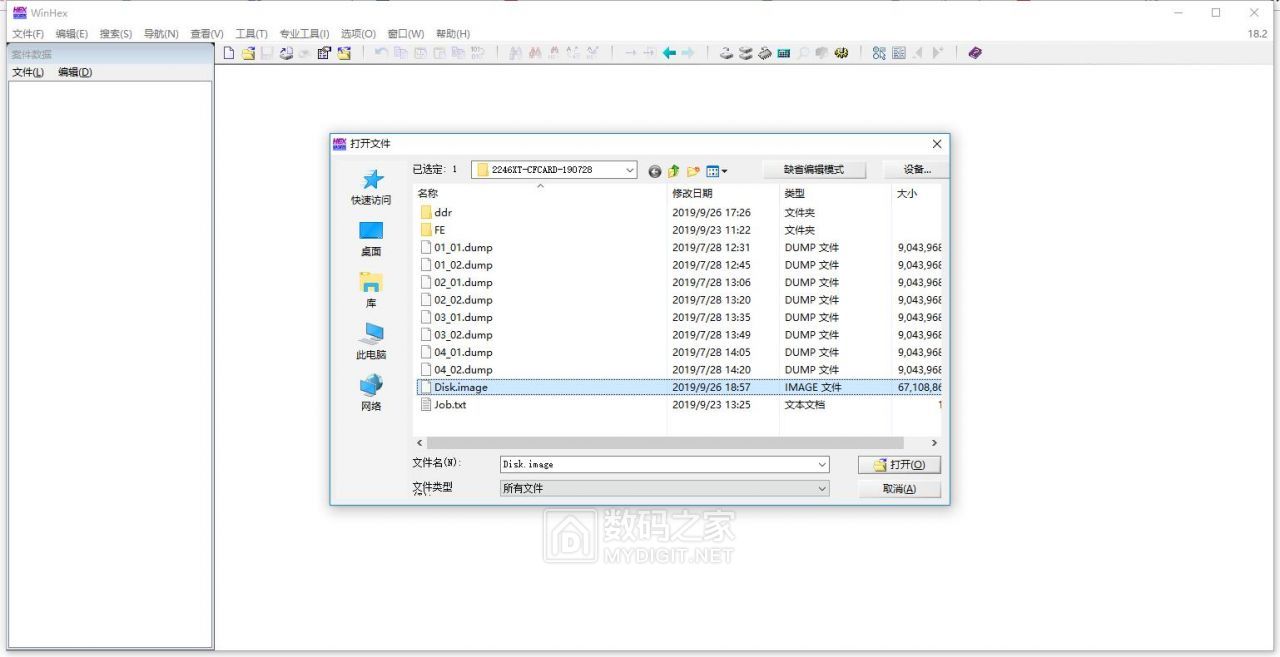Open the 窗口(W) menu

tap(405, 34)
